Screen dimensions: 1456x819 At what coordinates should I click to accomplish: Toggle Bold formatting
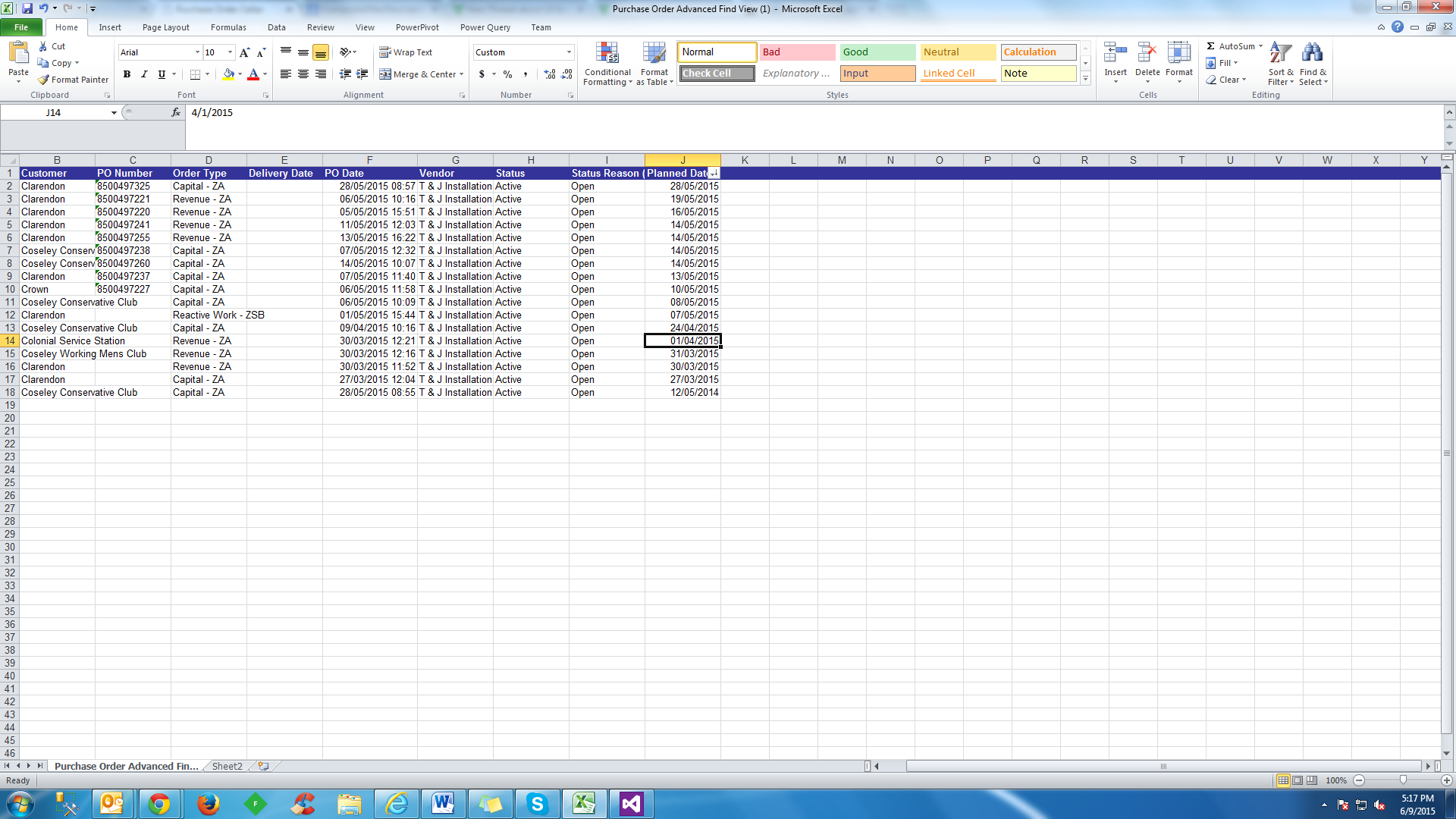(127, 74)
